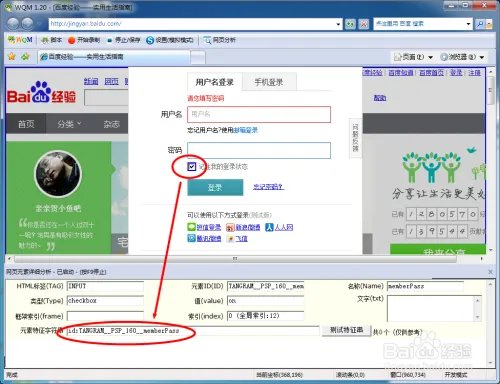Click the 测试特征串 test button
The height and width of the screenshot is (384, 500).
pos(346,330)
